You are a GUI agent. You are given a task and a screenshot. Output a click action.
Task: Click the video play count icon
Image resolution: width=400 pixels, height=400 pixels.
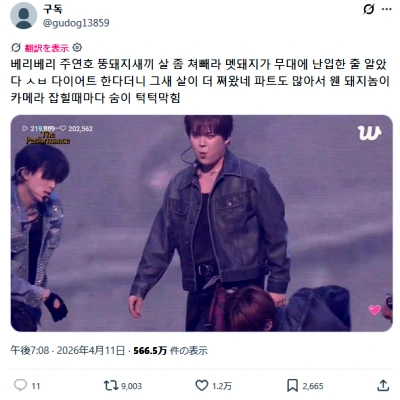click(x=25, y=128)
